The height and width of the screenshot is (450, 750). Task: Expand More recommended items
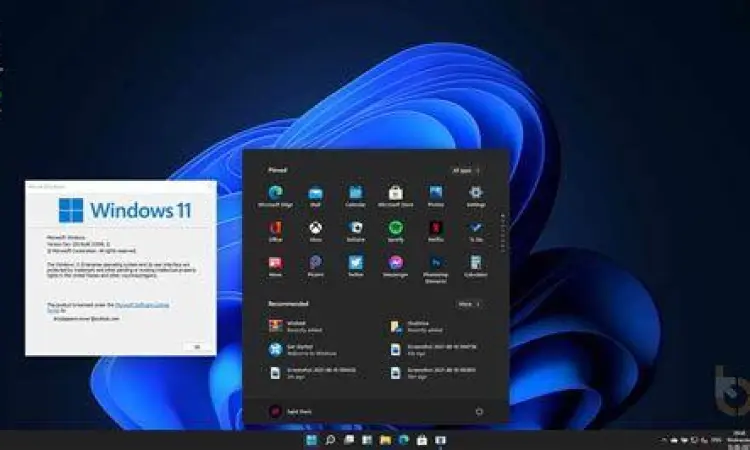pos(469,303)
